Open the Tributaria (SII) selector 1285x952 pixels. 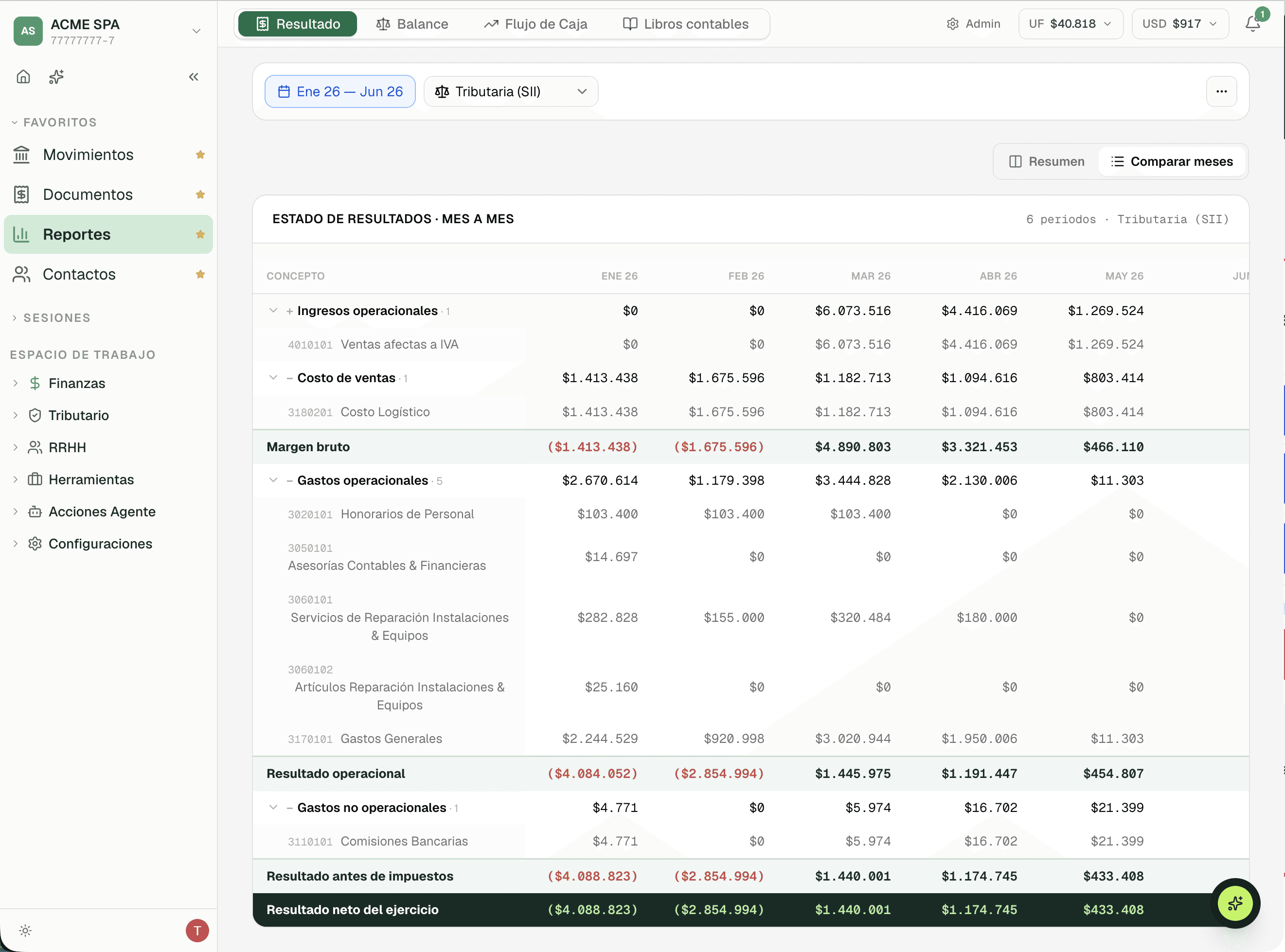[x=511, y=91]
